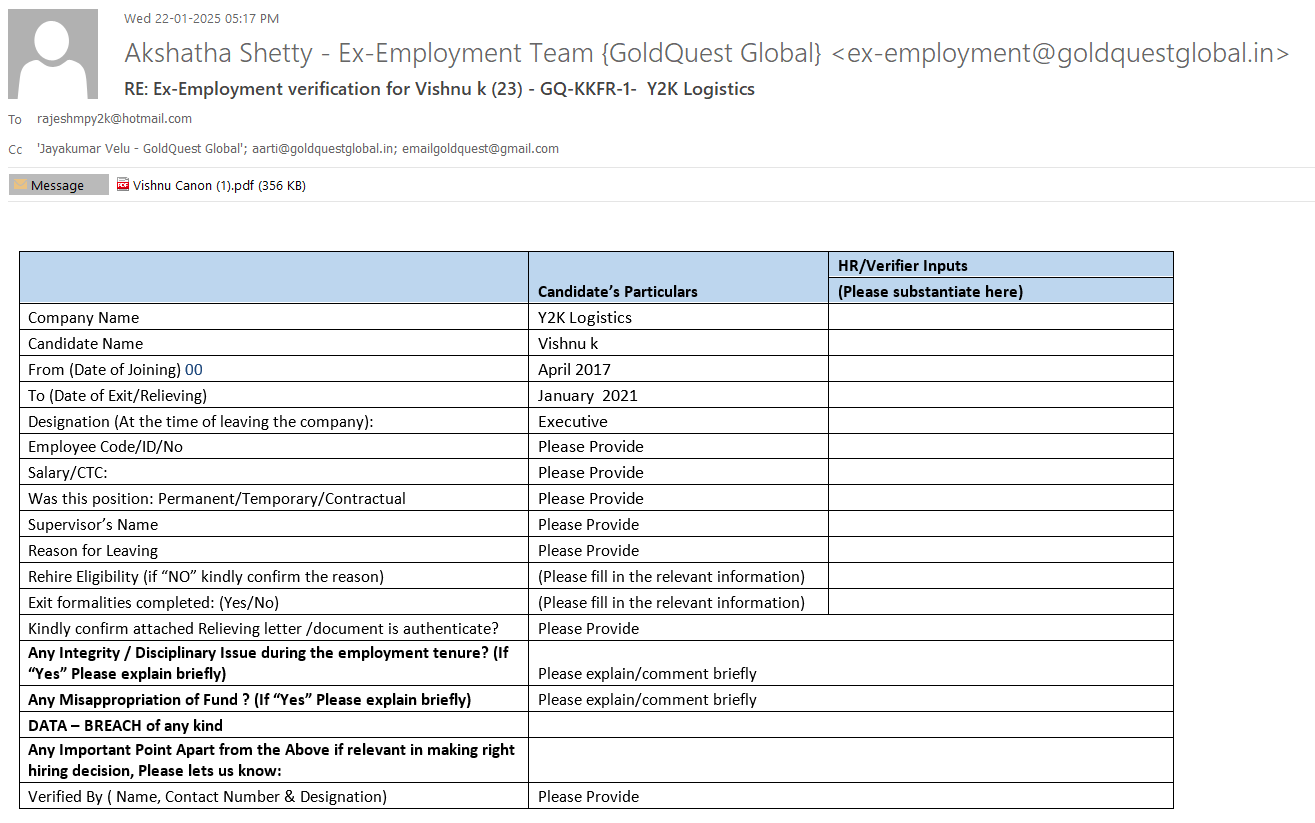Click "Please Provide" in the Verified By row
The width and height of the screenshot is (1315, 823).
[588, 796]
